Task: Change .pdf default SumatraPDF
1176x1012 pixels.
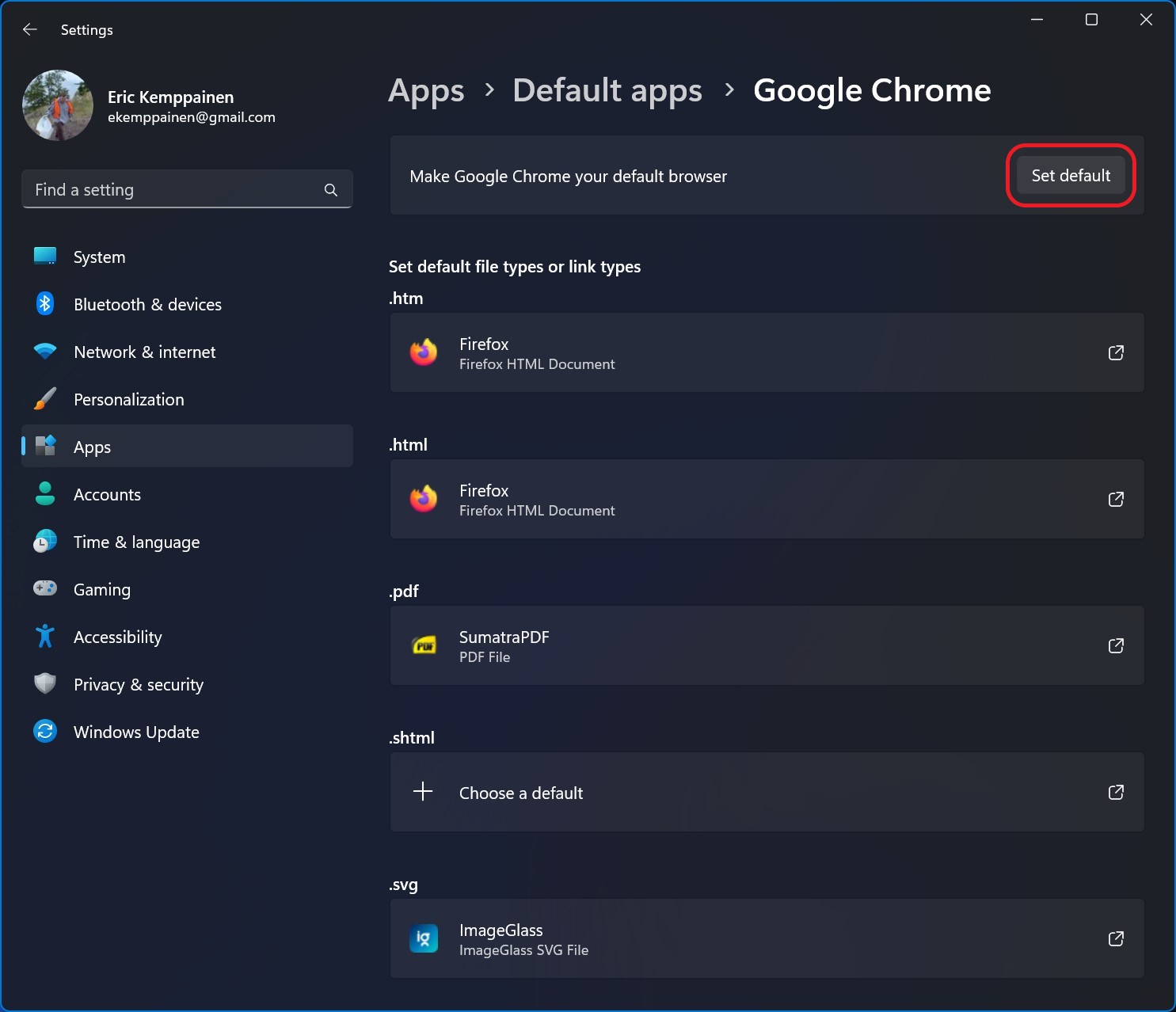Action: pos(767,645)
